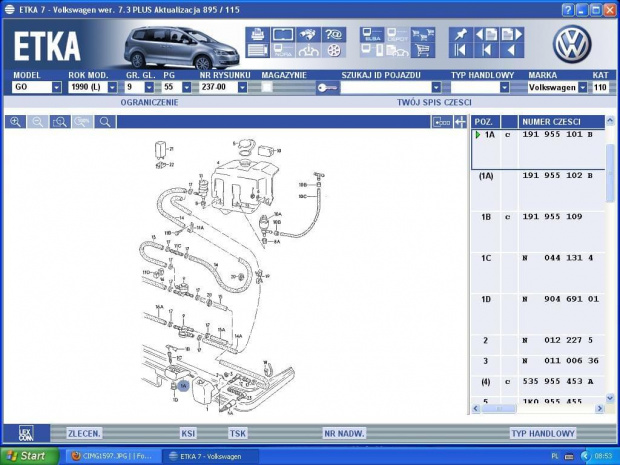
Task: Click the ZLECEN. button
Action: [x=84, y=433]
